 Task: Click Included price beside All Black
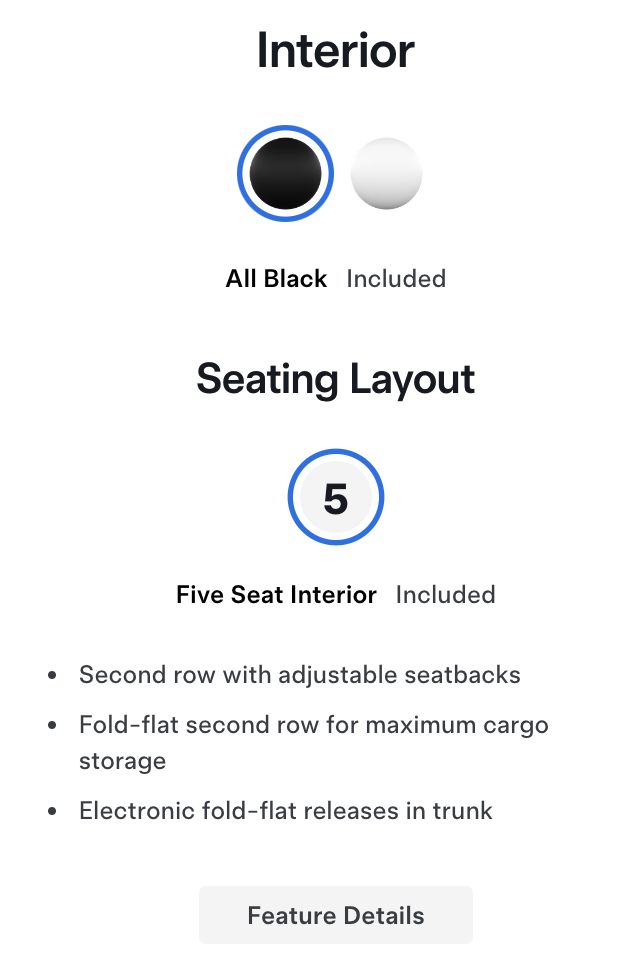coord(396,279)
